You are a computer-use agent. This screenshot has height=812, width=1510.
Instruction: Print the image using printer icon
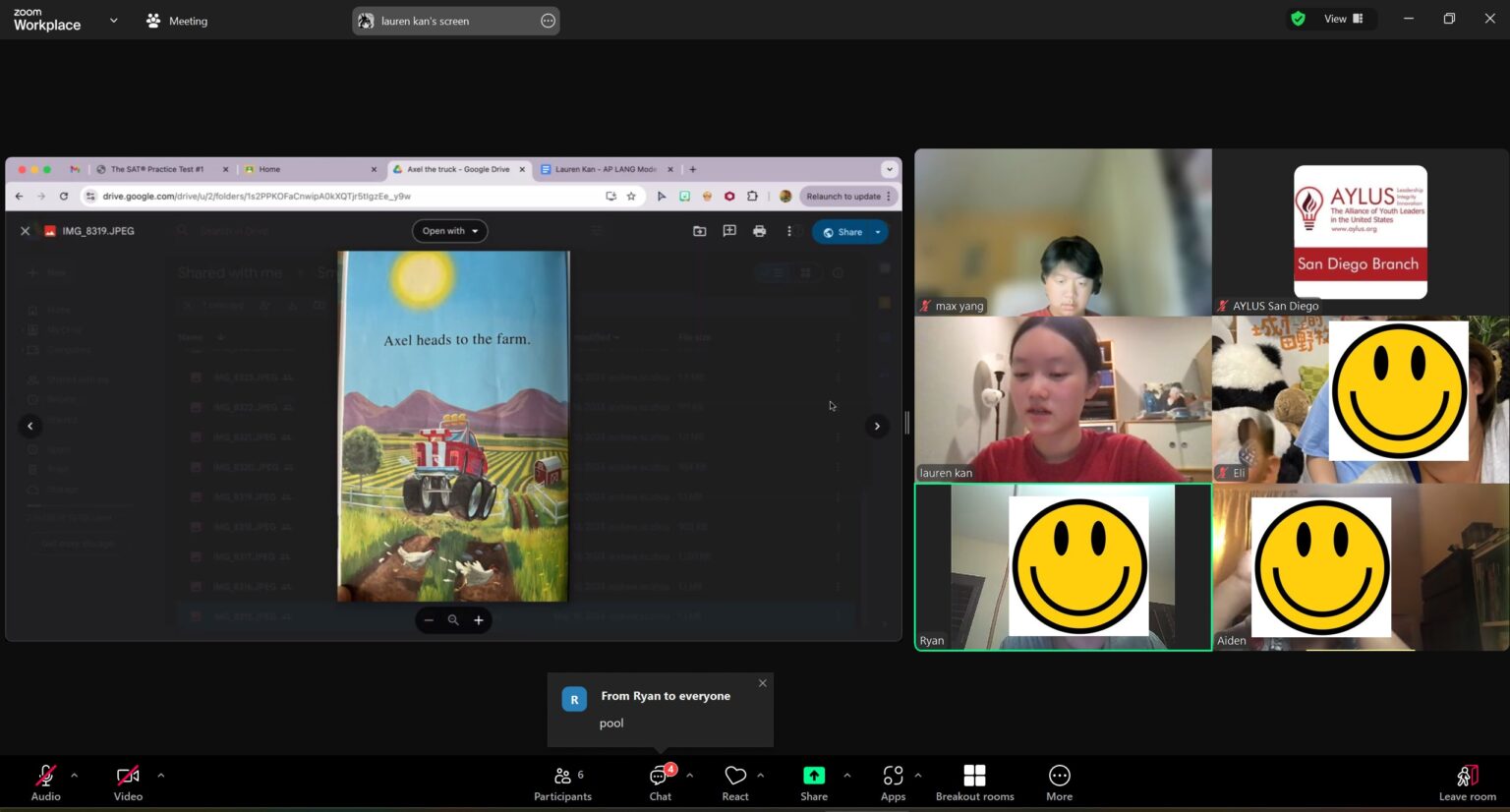759,231
